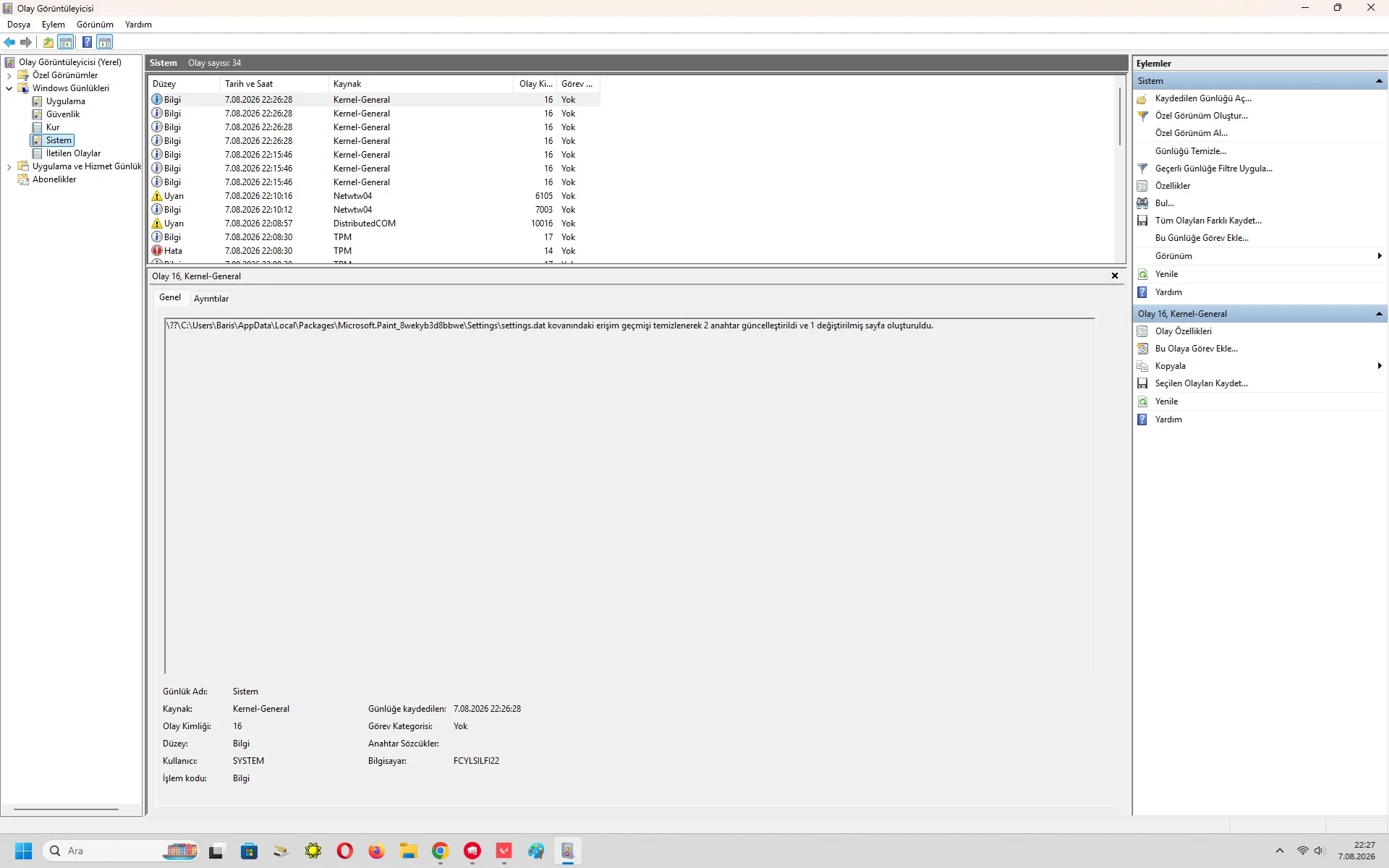Select 'İletilen Olaylar' log in tree

pyautogui.click(x=73, y=153)
